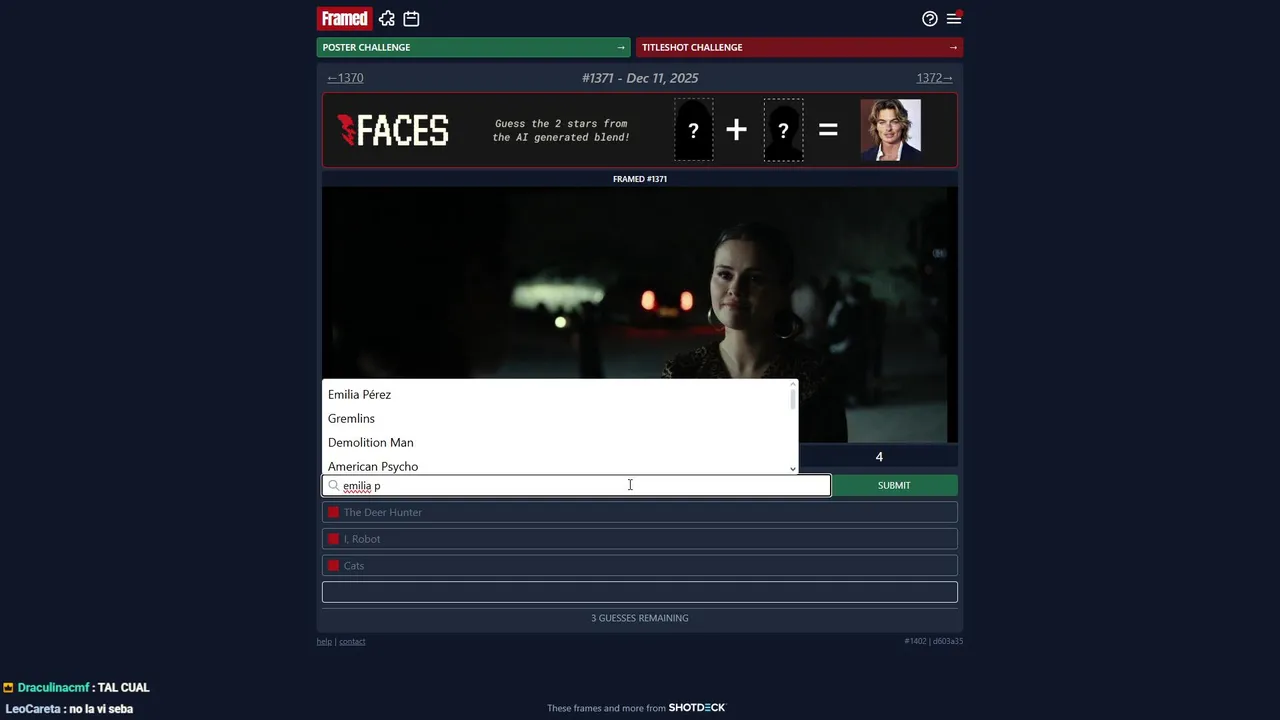Open the calendar archive icon
This screenshot has height=720, width=1280.
(411, 18)
